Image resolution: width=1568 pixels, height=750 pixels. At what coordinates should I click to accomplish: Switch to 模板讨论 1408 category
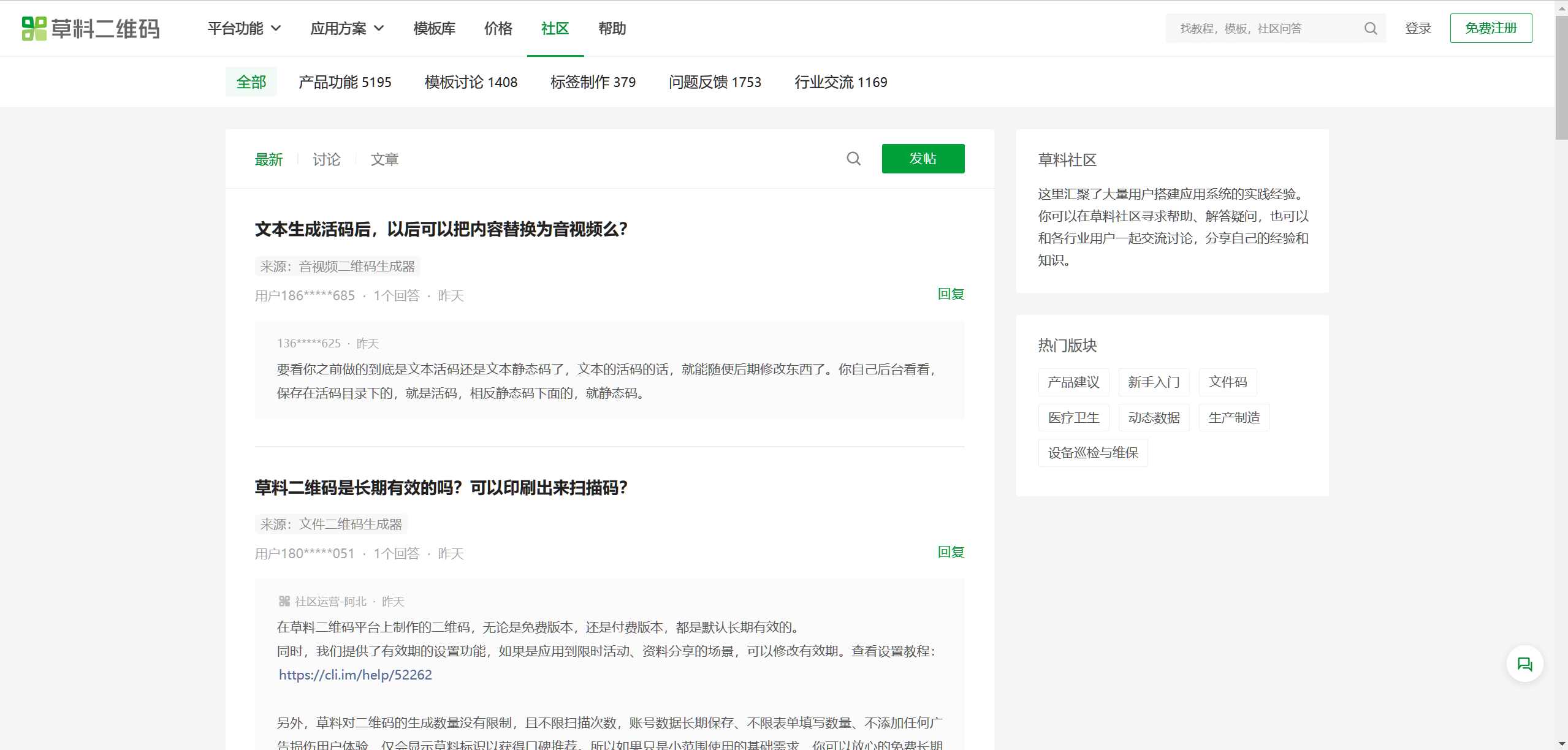471,81
